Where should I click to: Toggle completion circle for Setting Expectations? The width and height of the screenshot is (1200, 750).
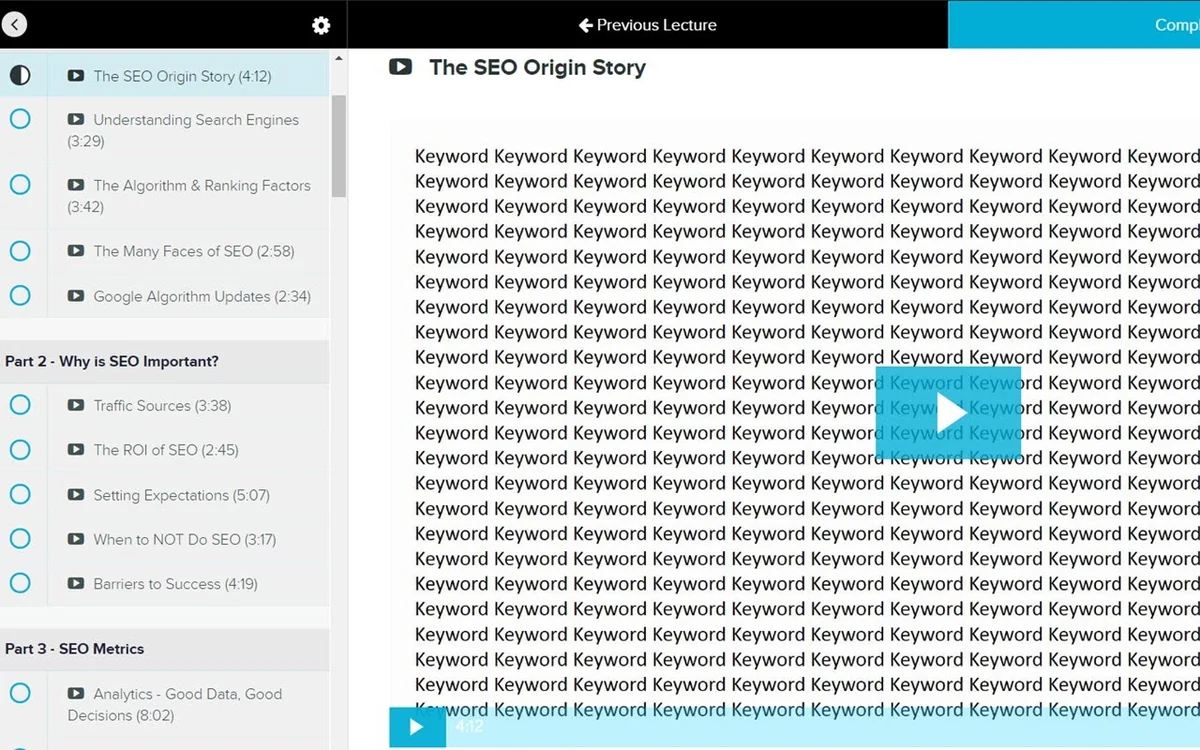point(20,494)
